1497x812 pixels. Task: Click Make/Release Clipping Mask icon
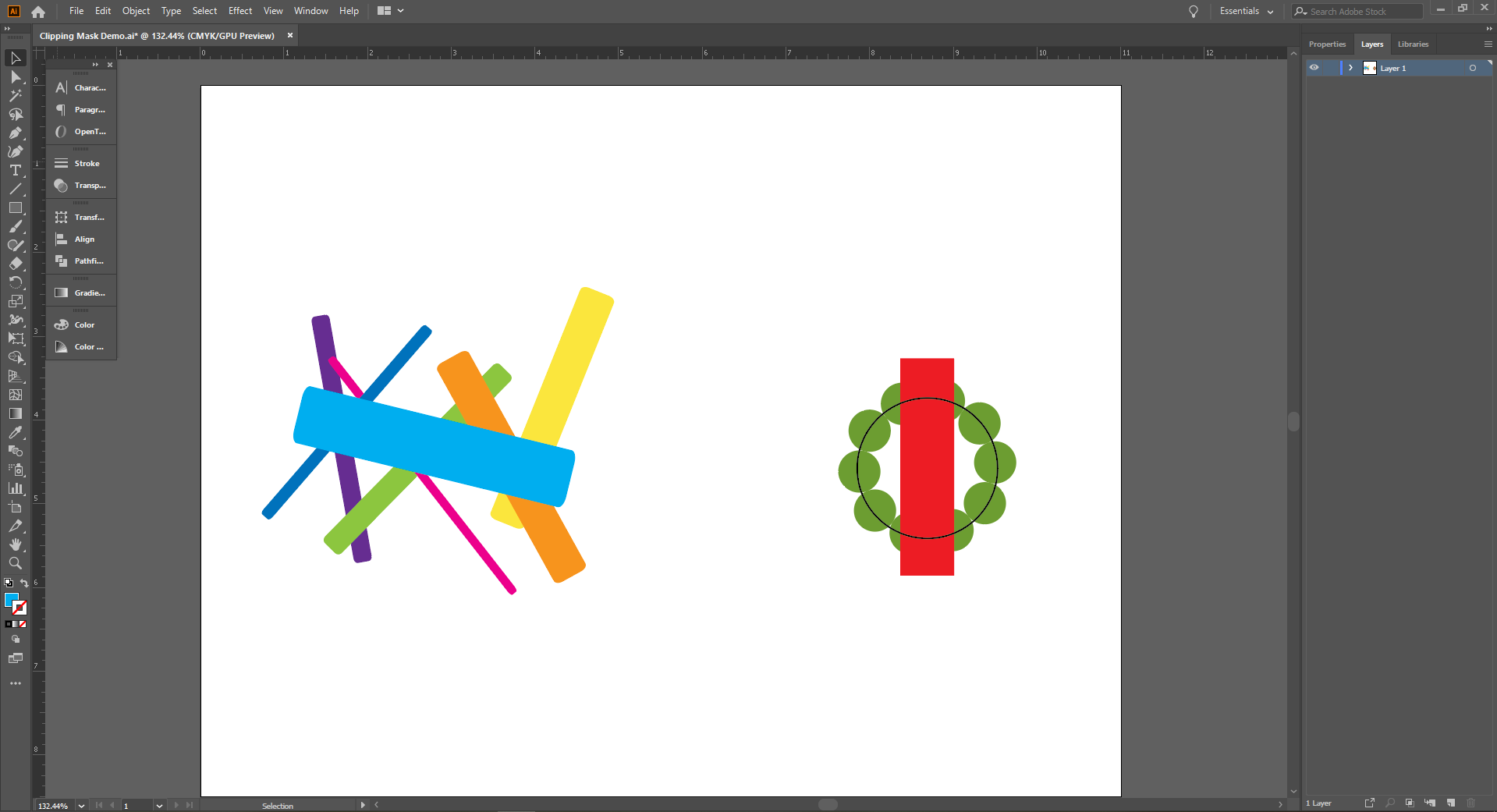(x=1410, y=803)
